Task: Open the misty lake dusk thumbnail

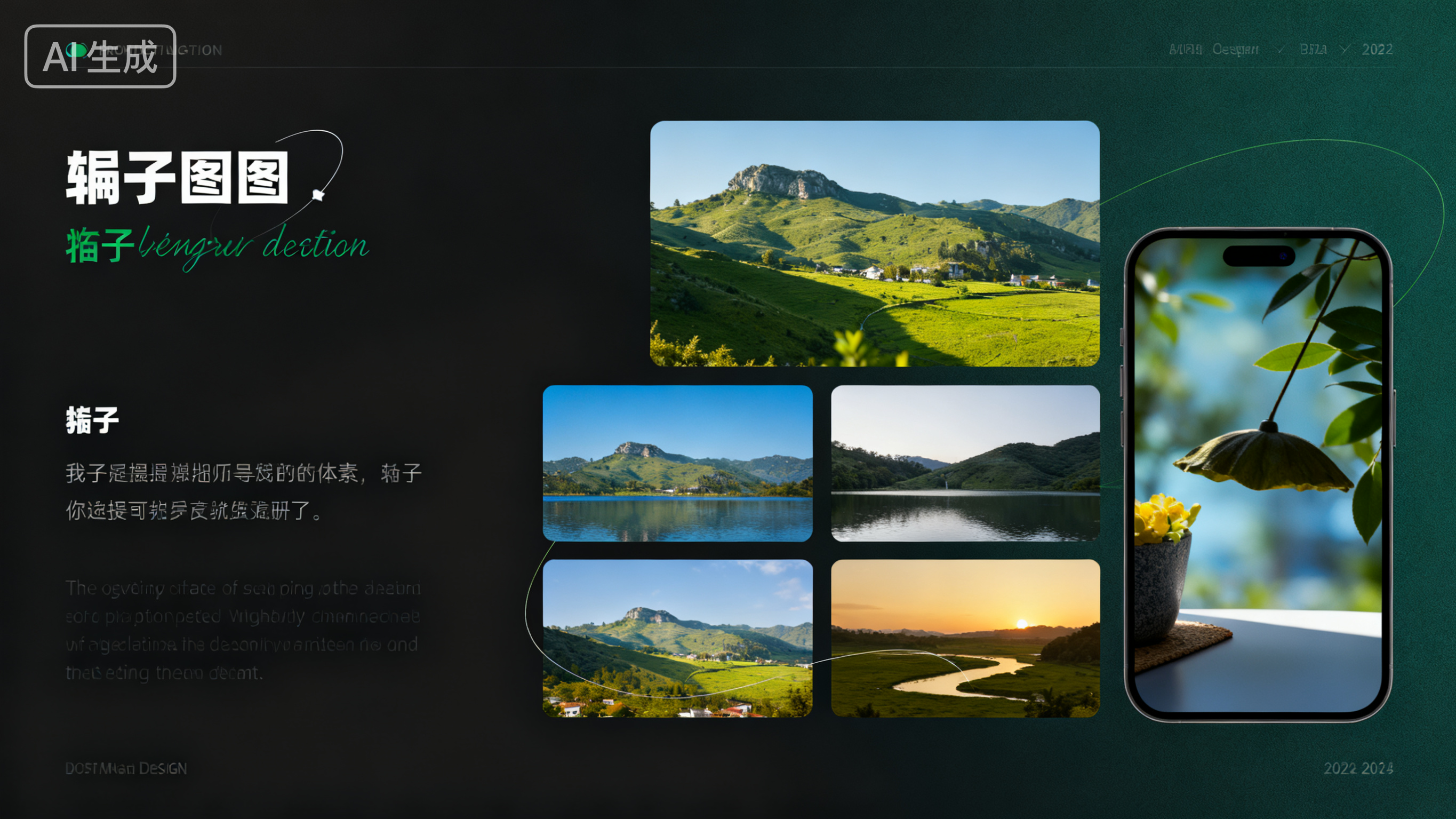Action: point(965,463)
